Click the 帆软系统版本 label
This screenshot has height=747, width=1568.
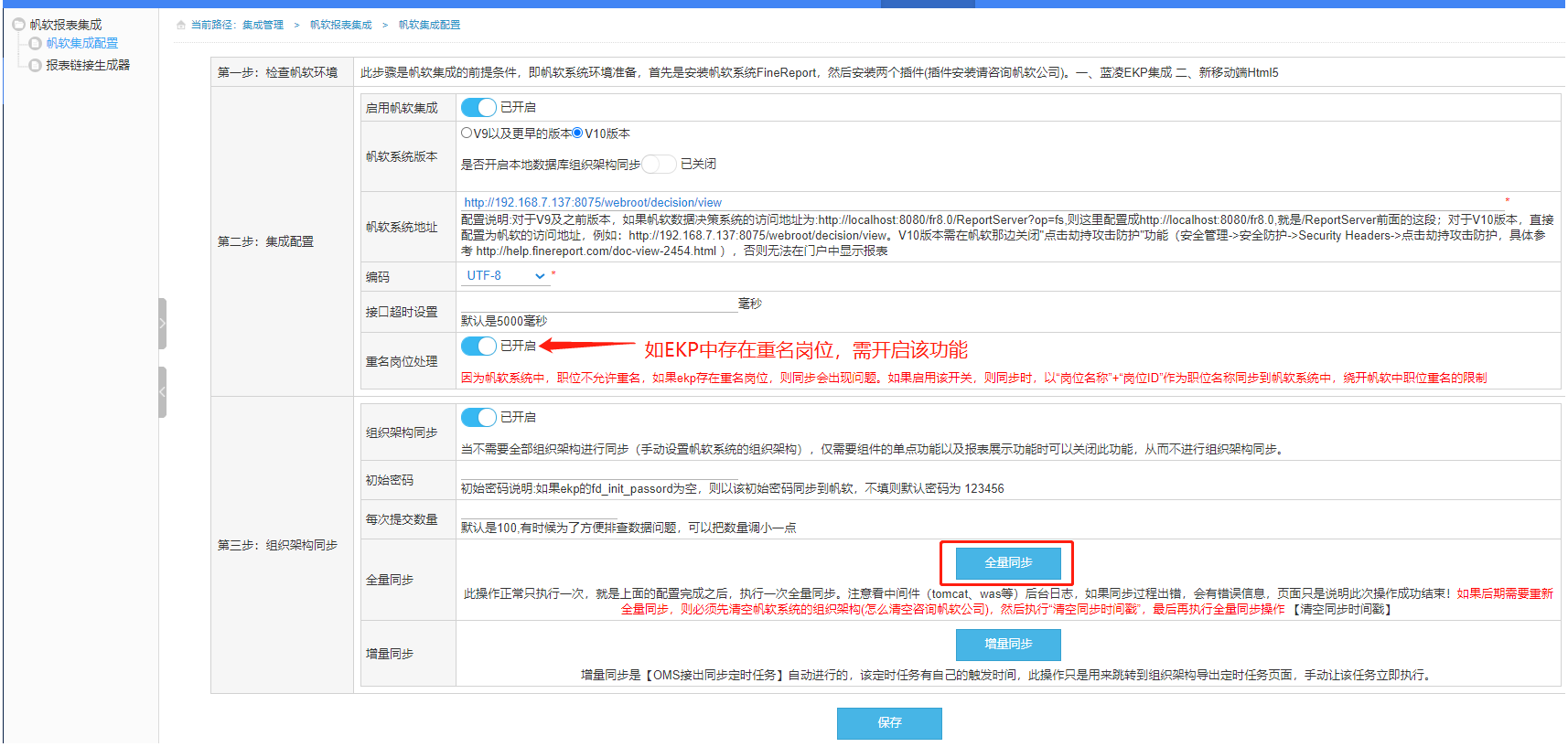[x=402, y=156]
